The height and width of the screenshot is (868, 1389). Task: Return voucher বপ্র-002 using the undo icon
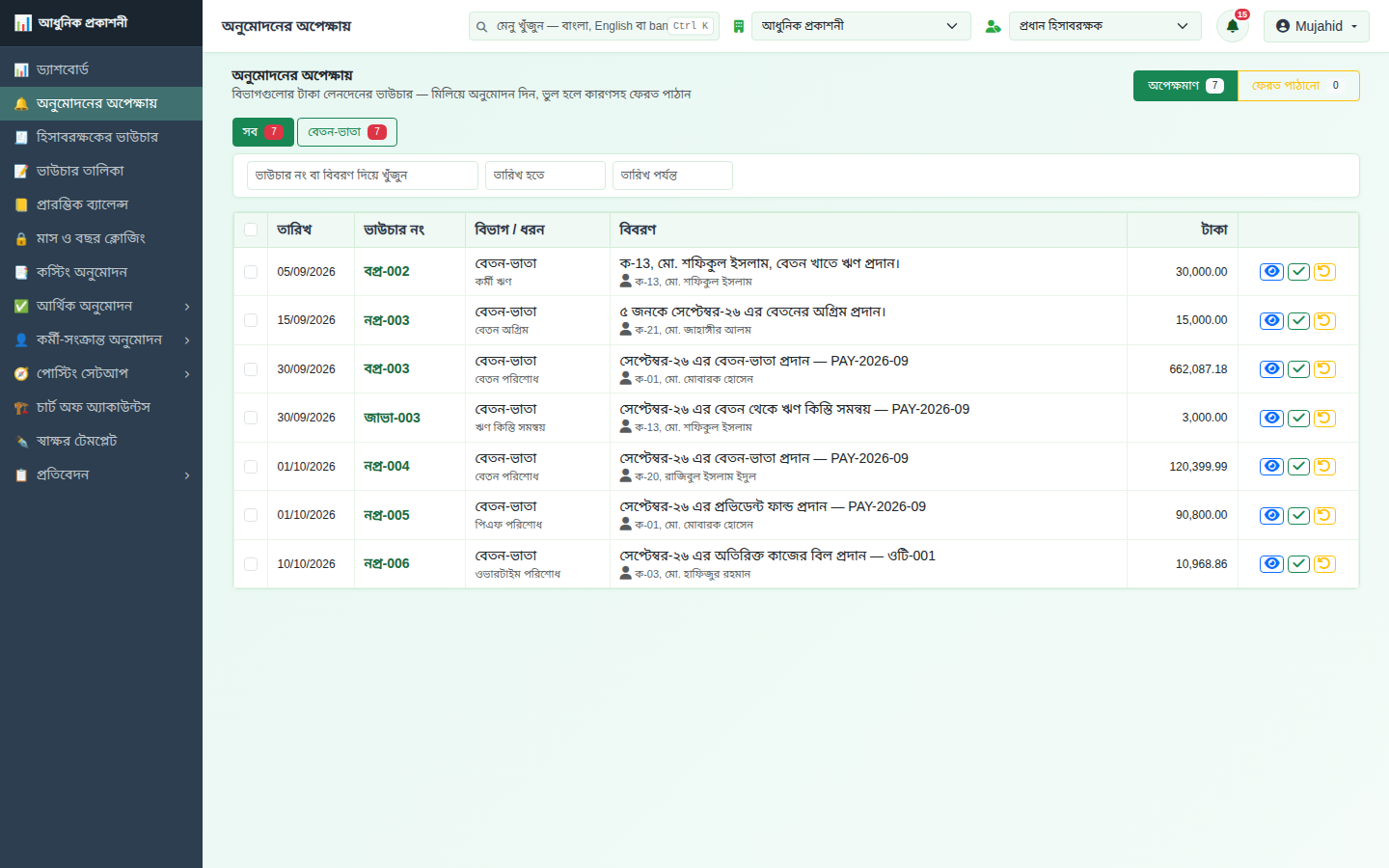point(1324,272)
